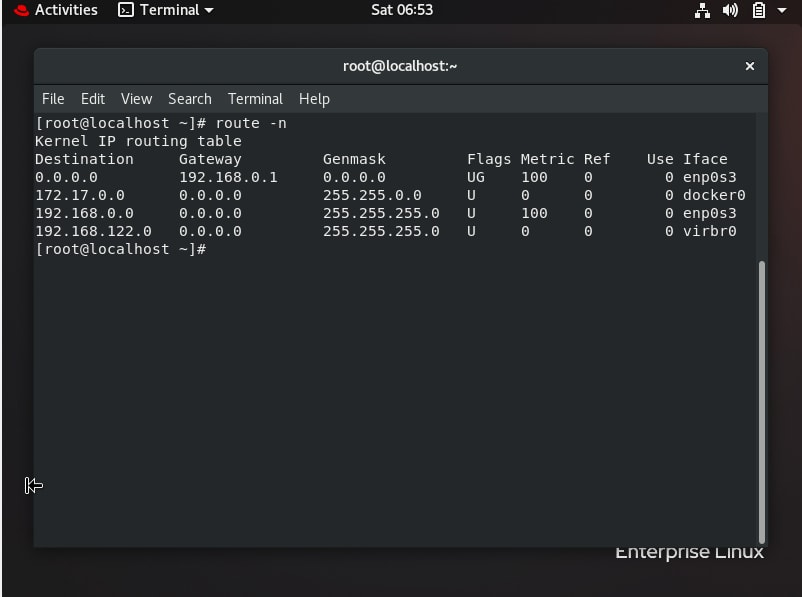Click the Ref column header

[597, 159]
